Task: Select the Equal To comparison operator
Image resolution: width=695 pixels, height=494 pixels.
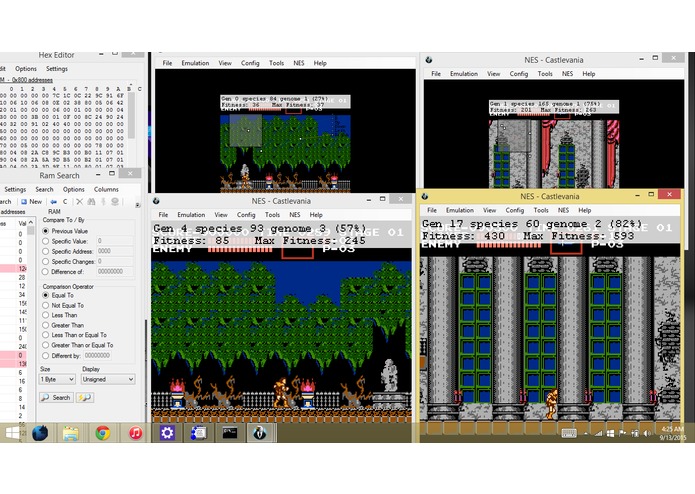Action: [x=46, y=295]
